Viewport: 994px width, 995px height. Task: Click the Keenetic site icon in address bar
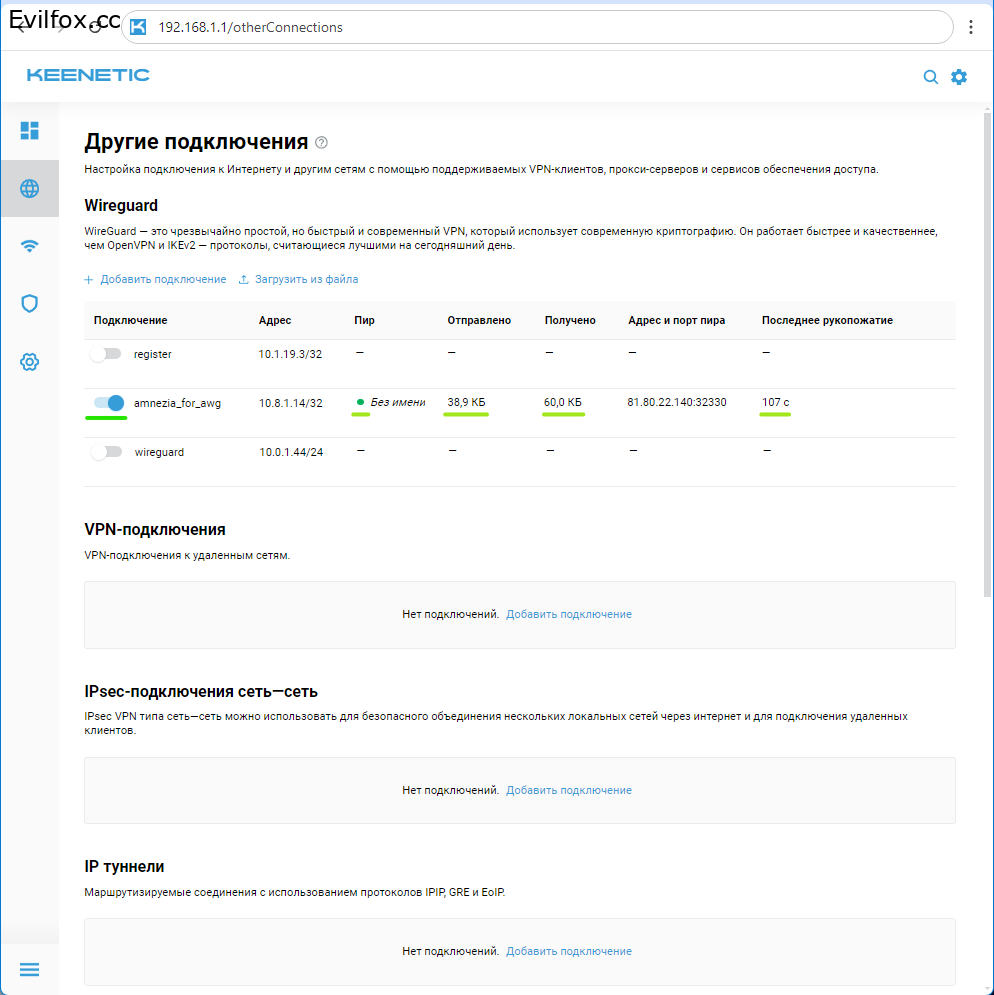click(x=138, y=27)
